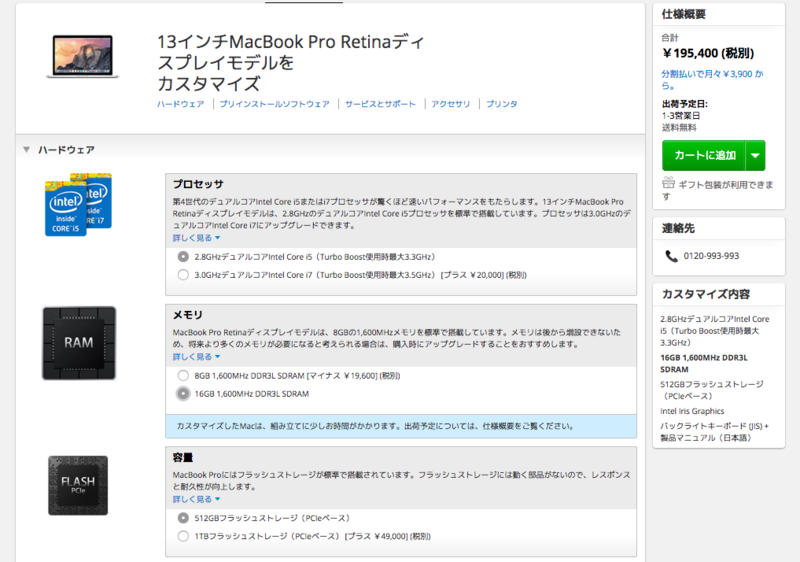This screenshot has width=800, height=562.
Task: Click the blue assembly time notice banner
Action: tap(401, 426)
